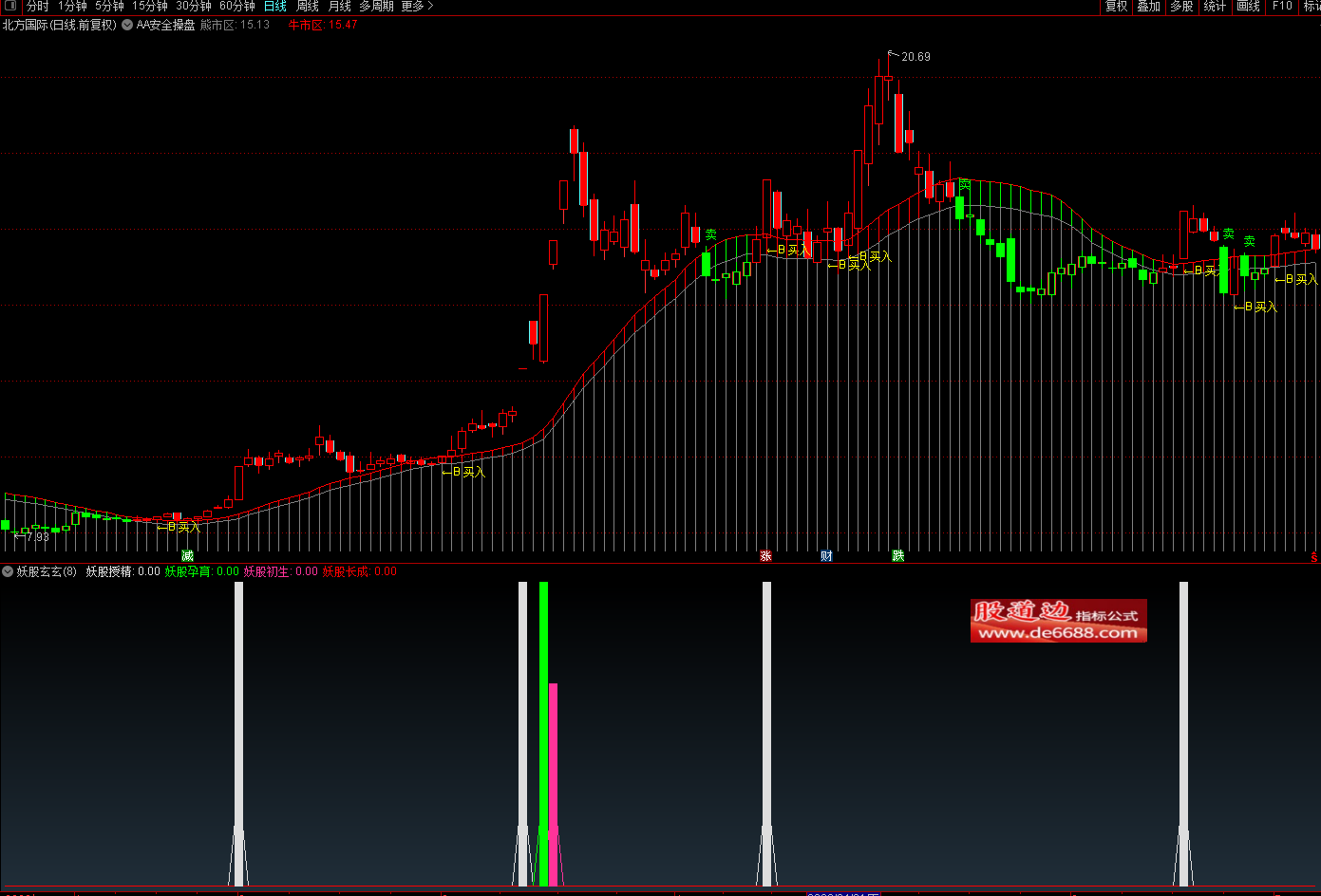Click the 20.69 high price label

(x=915, y=57)
